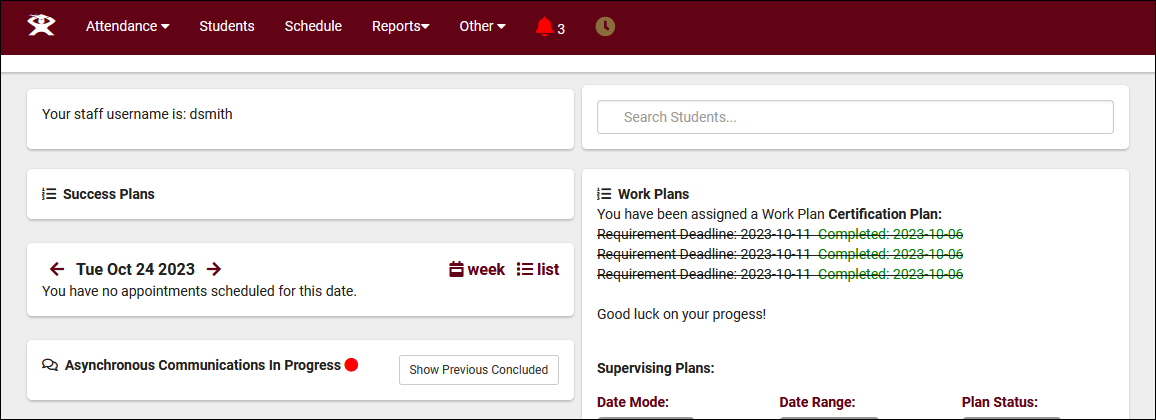Expand the Attendance dropdown menu
This screenshot has width=1156, height=420.
(127, 27)
